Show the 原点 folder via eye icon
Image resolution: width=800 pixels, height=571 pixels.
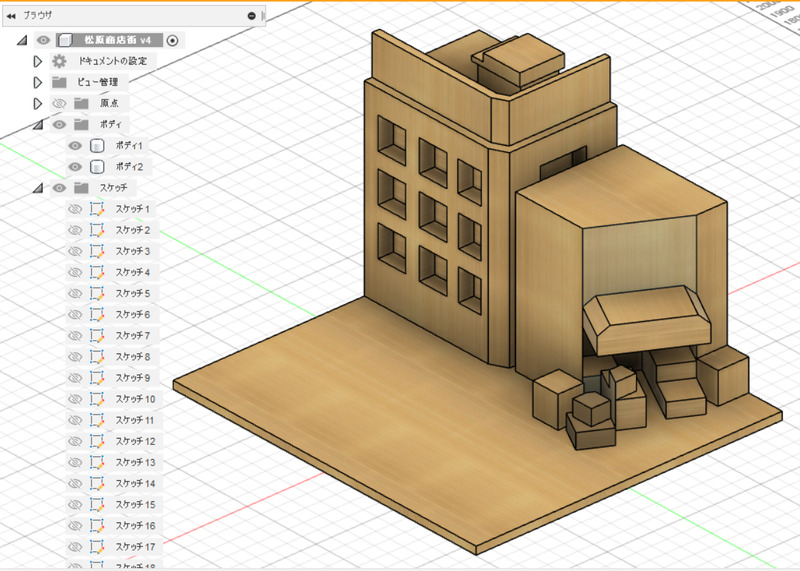(59, 103)
